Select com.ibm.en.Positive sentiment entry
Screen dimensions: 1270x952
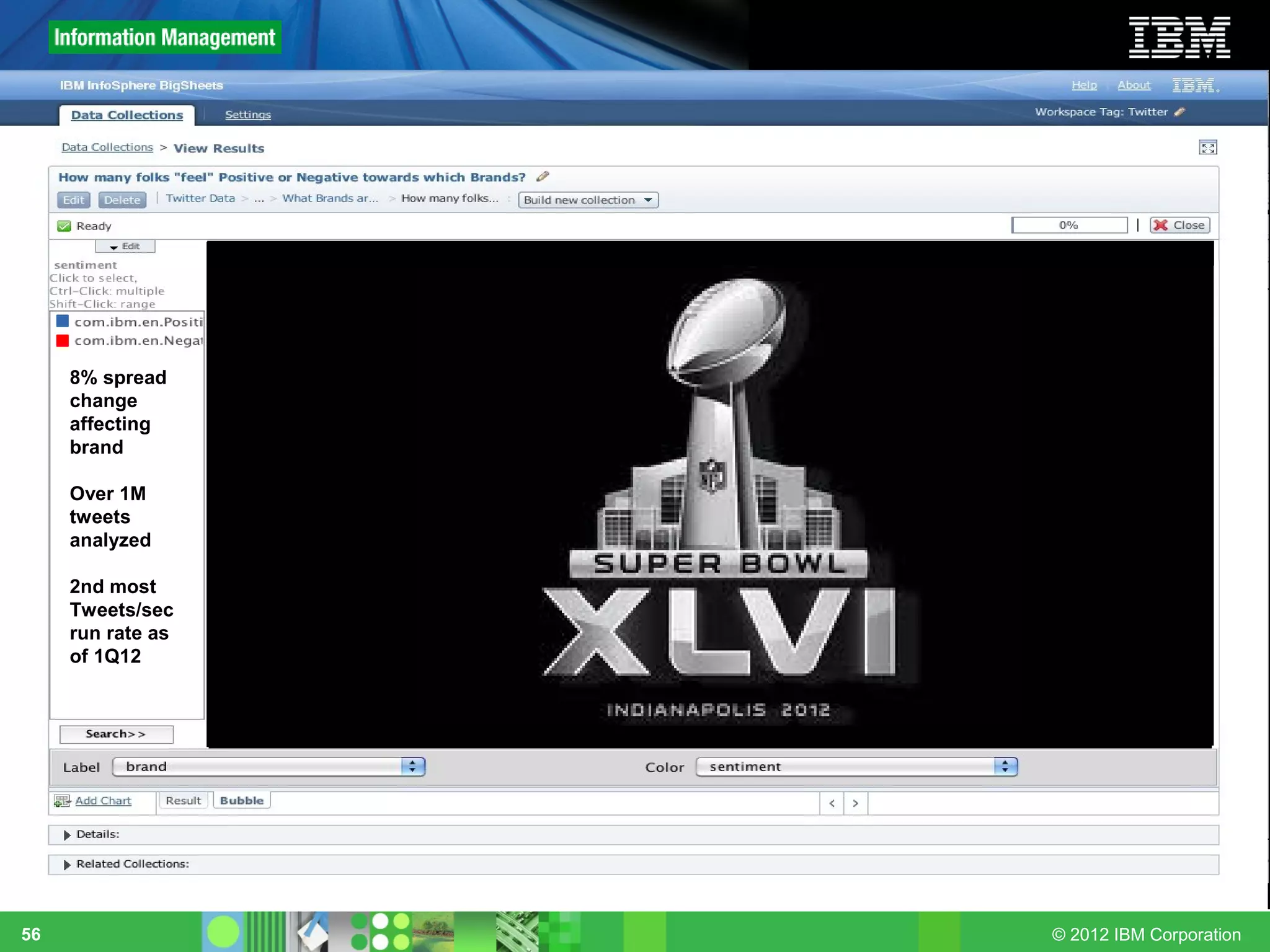pyautogui.click(x=138, y=322)
